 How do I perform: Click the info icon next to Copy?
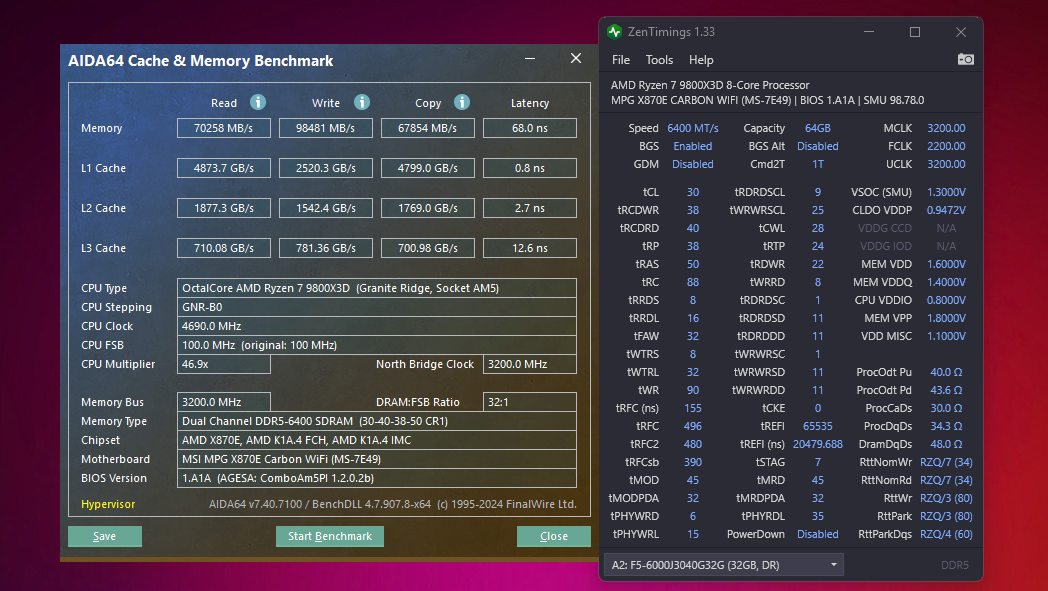pyautogui.click(x=462, y=102)
